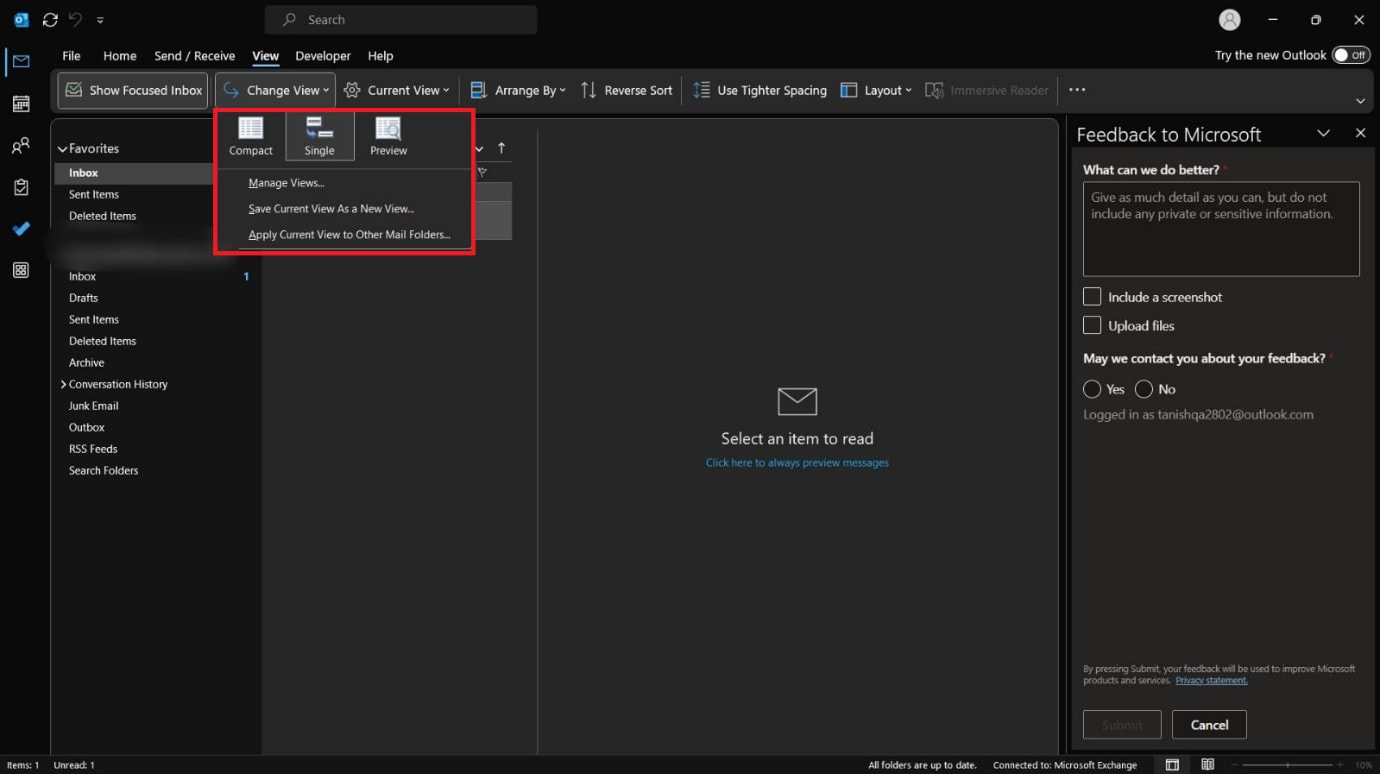Click Show Focused Inbox button
1380x774 pixels.
pyautogui.click(x=133, y=90)
